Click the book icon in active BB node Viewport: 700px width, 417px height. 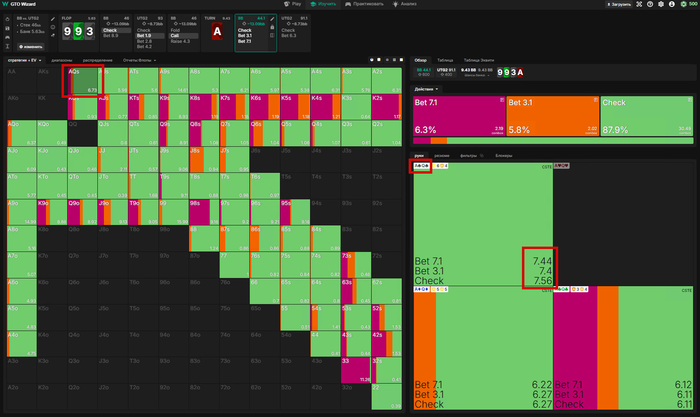[272, 35]
